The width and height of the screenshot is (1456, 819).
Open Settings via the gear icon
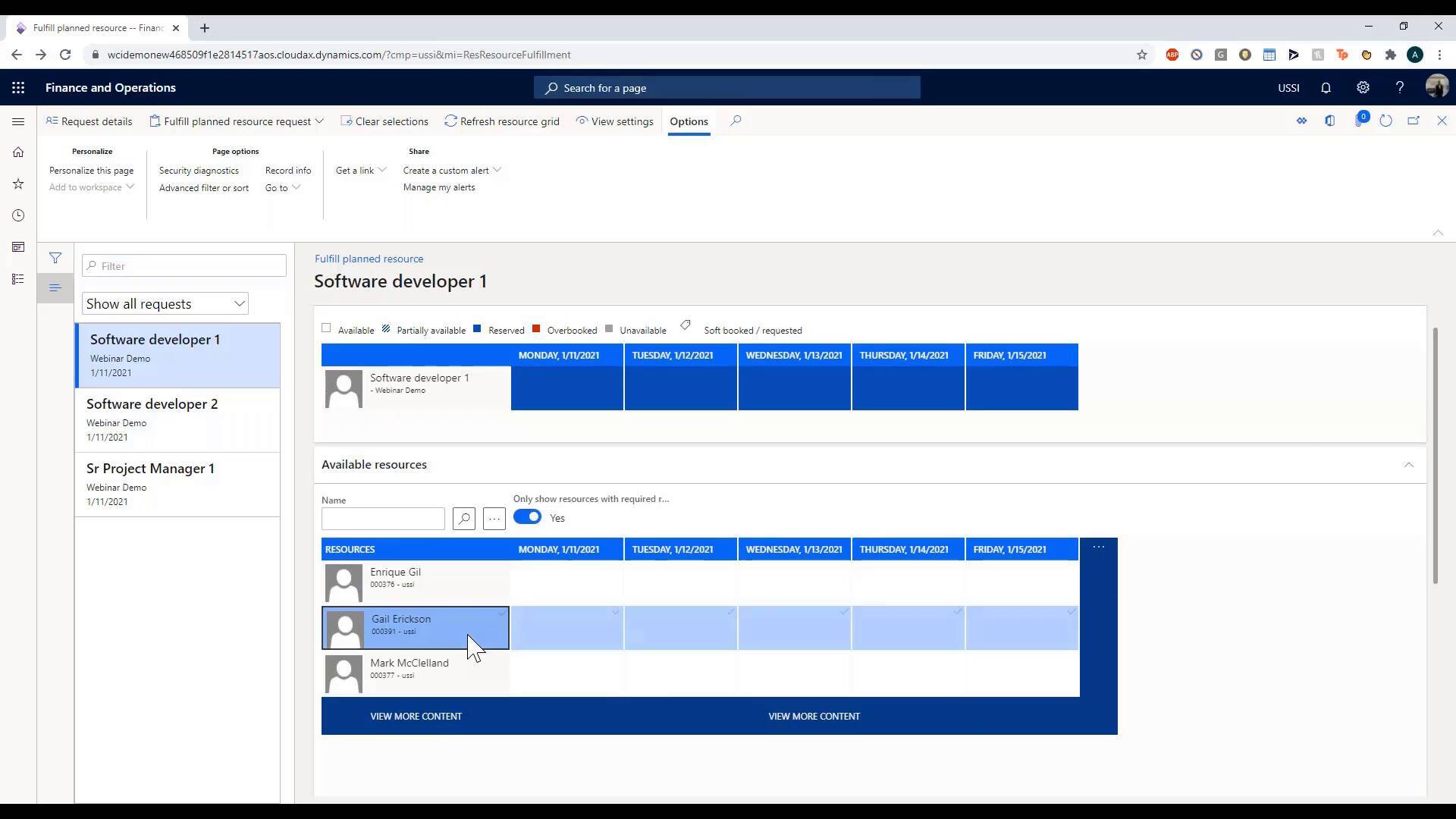point(1363,88)
